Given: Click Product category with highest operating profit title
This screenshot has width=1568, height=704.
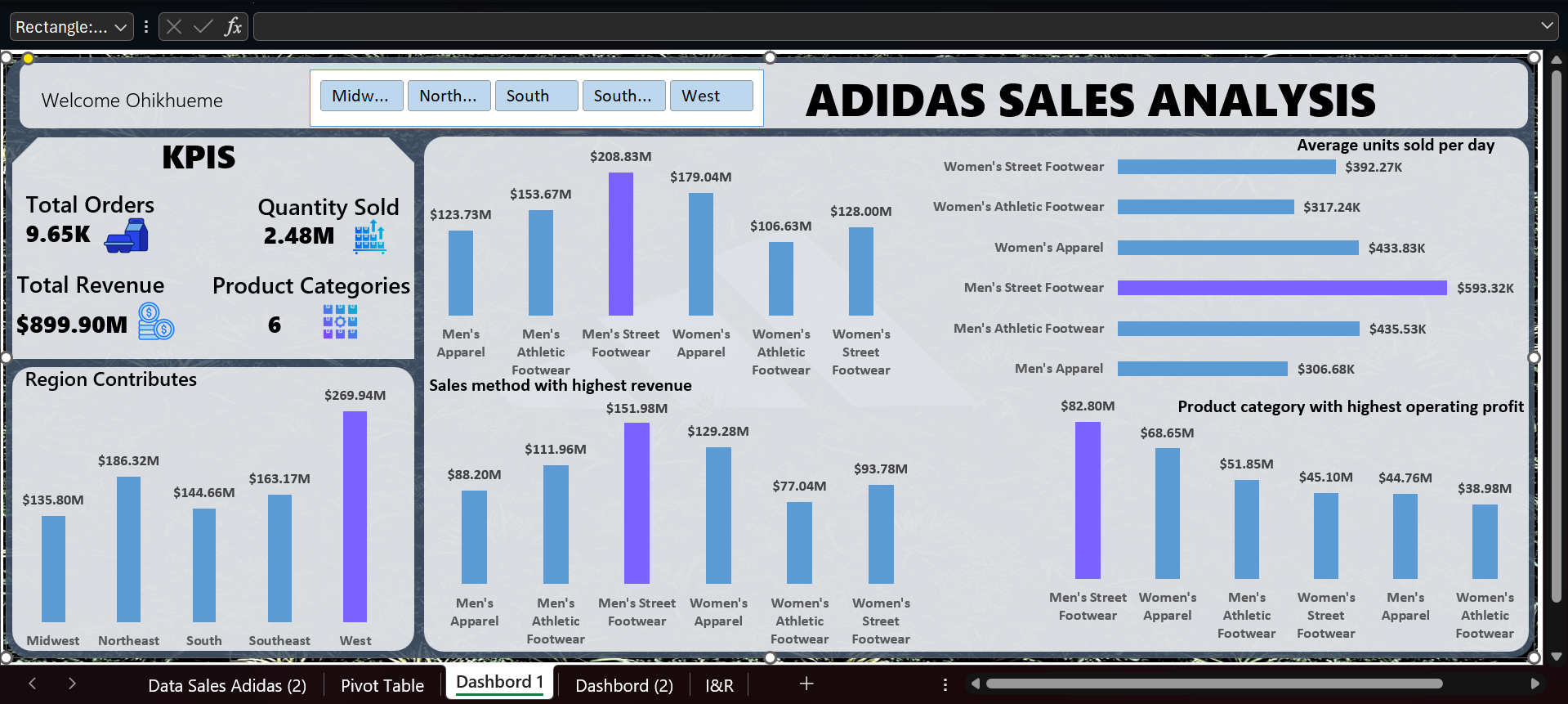Looking at the screenshot, I should [1351, 406].
